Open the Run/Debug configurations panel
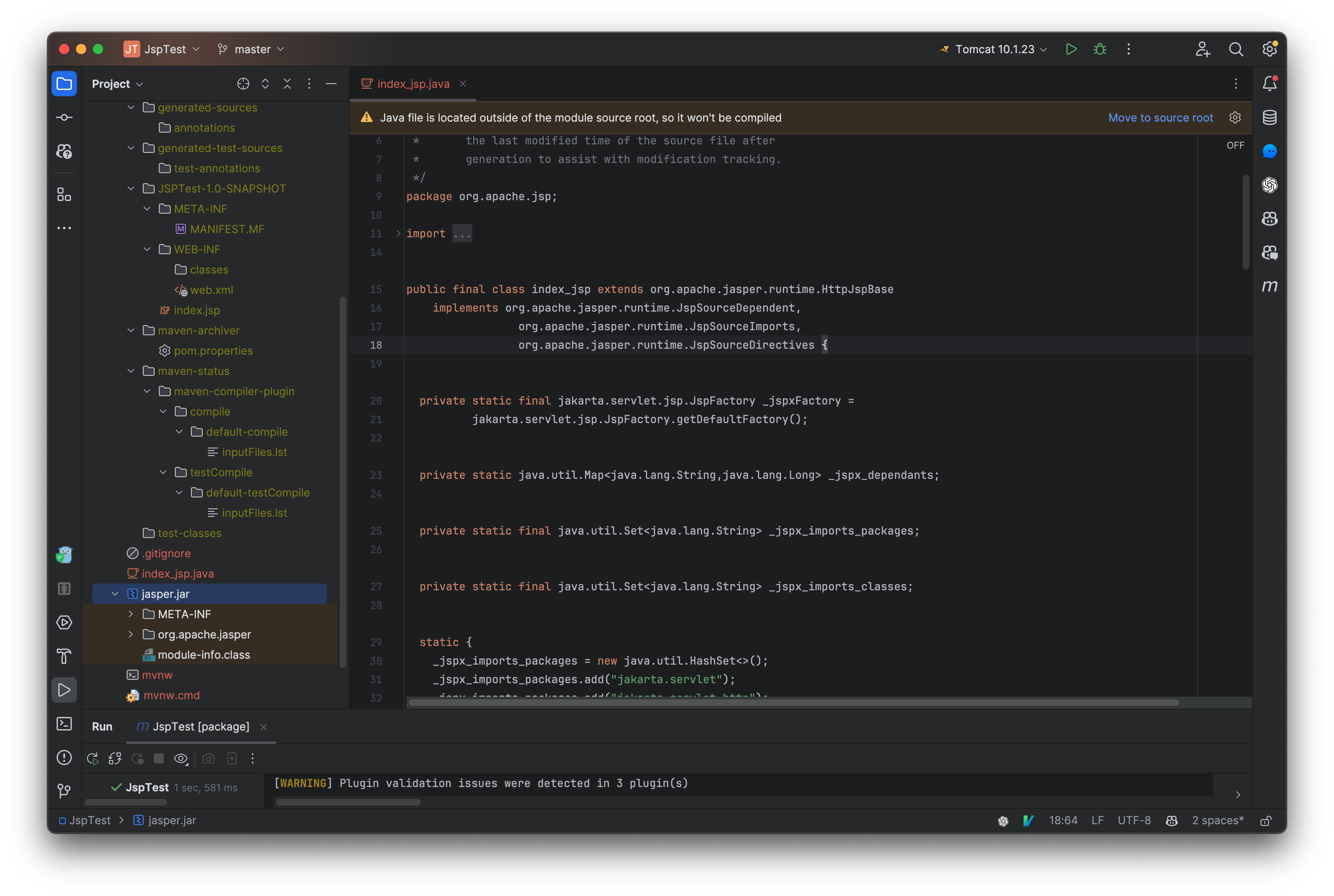 coord(993,48)
